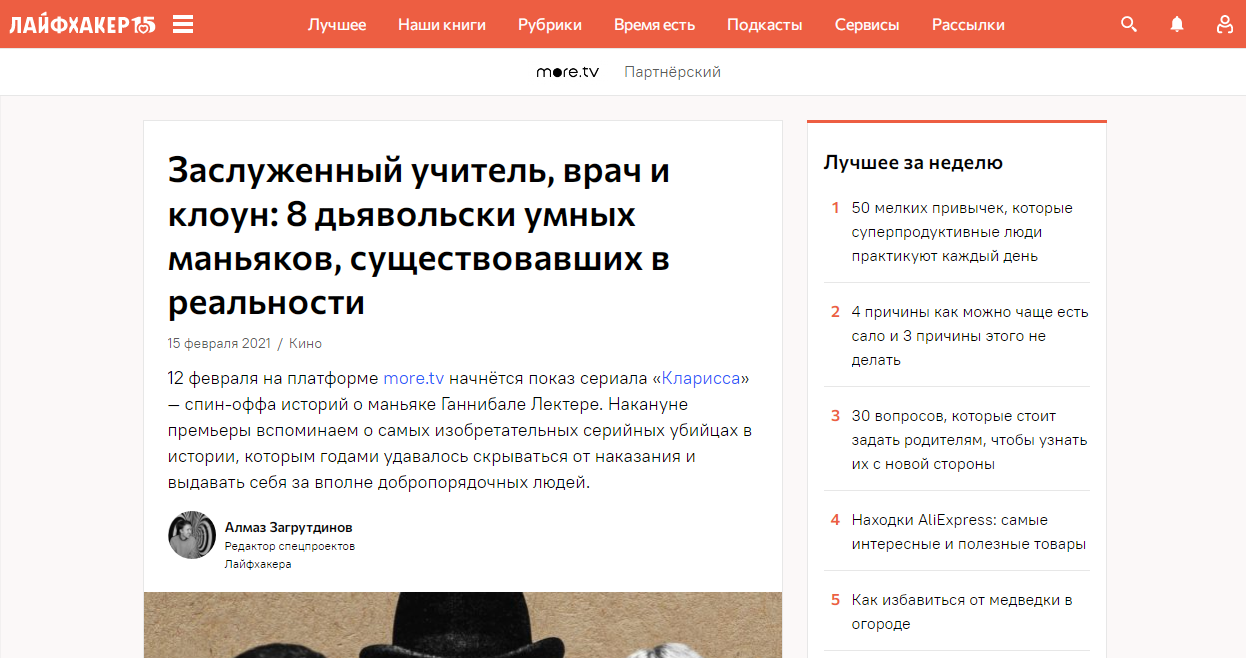Open the Кино category link
The width and height of the screenshot is (1246, 658).
pyautogui.click(x=305, y=343)
